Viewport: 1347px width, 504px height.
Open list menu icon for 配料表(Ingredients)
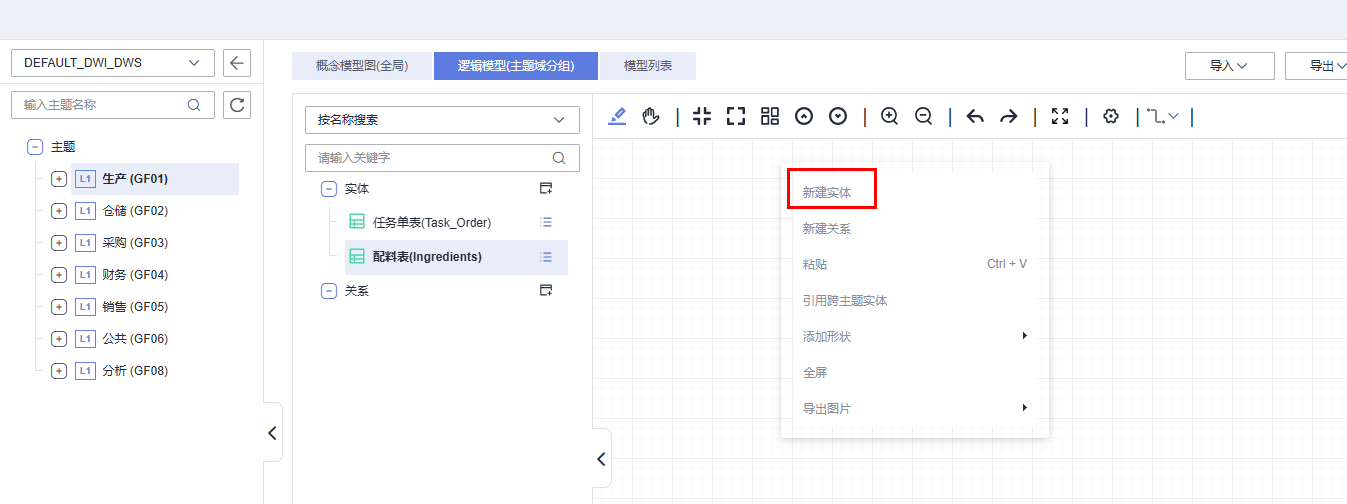click(546, 257)
